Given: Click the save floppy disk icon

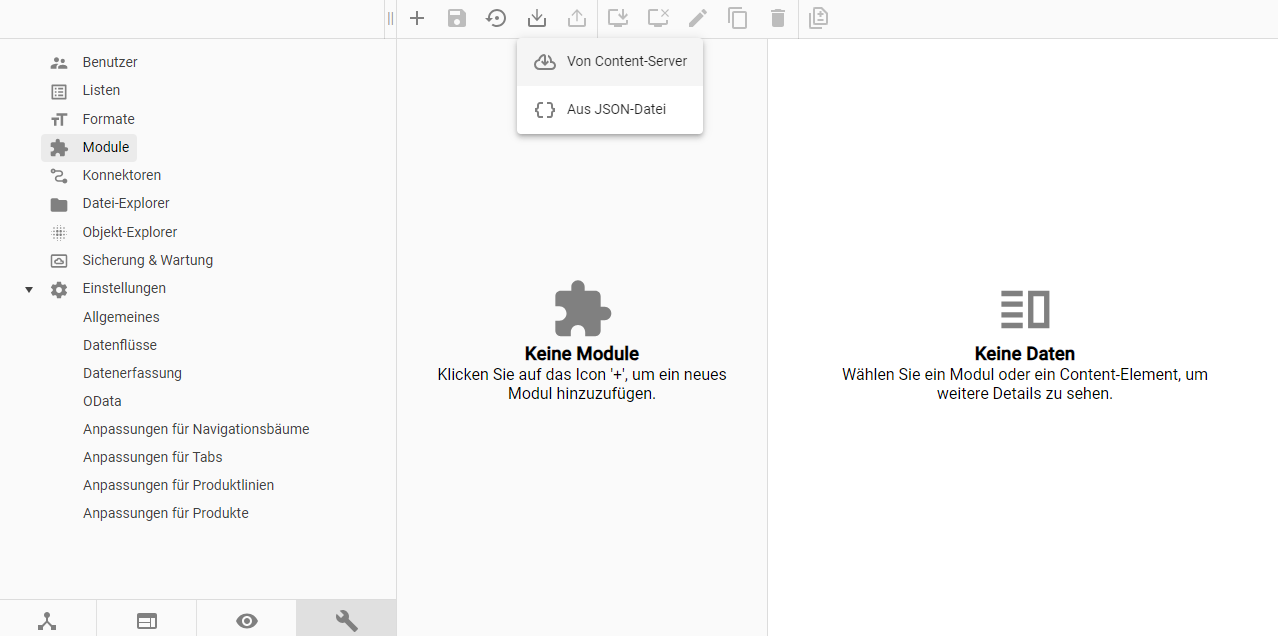Looking at the screenshot, I should (x=457, y=18).
